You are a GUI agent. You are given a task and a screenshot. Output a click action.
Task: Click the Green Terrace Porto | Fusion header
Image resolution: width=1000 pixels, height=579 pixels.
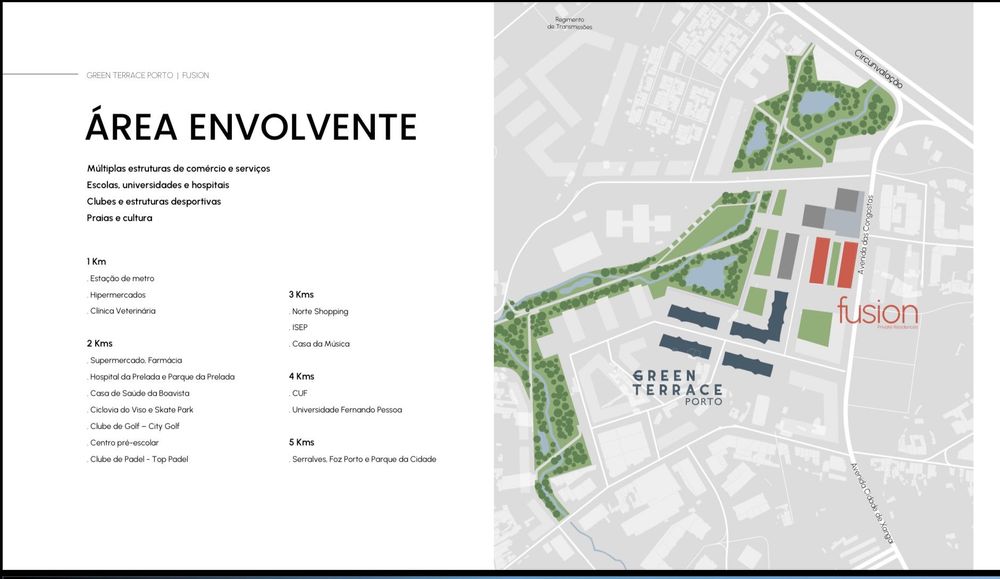(x=148, y=75)
